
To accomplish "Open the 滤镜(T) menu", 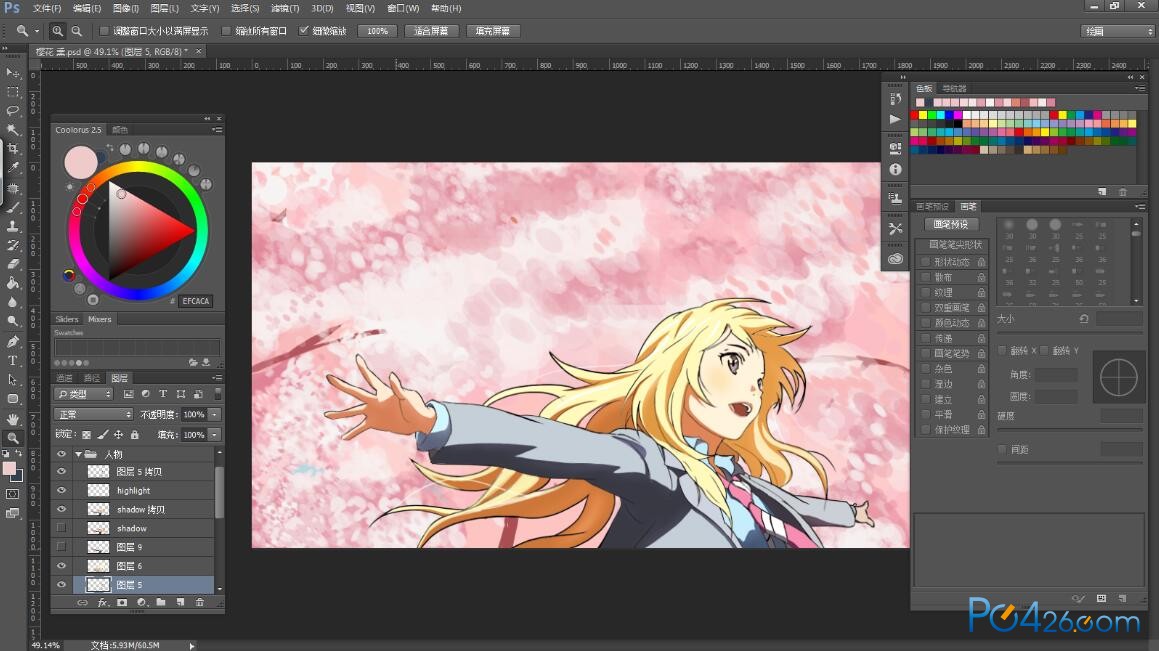I will click(285, 8).
